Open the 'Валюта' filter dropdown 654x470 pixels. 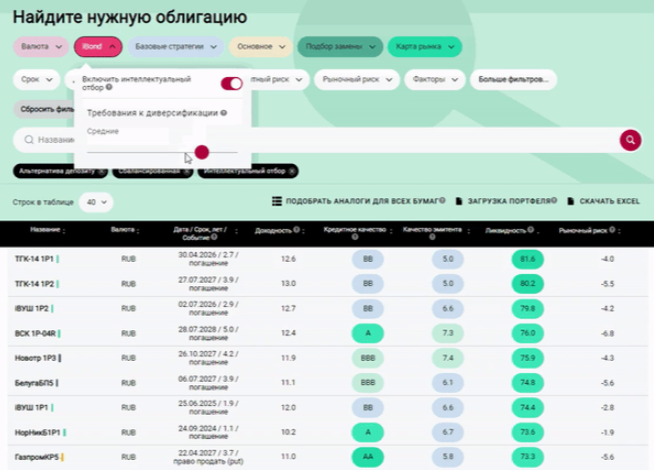click(41, 46)
